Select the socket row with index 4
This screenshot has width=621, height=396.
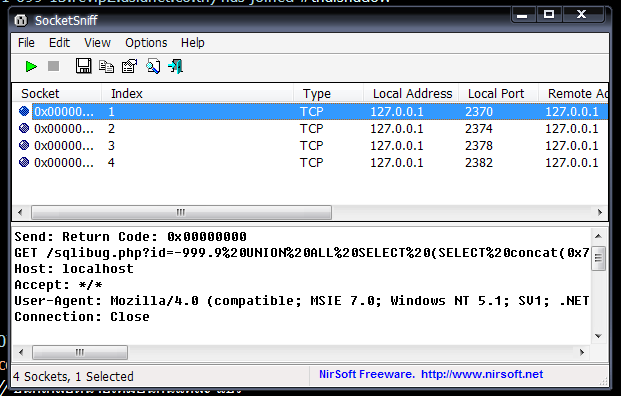[x=310, y=163]
